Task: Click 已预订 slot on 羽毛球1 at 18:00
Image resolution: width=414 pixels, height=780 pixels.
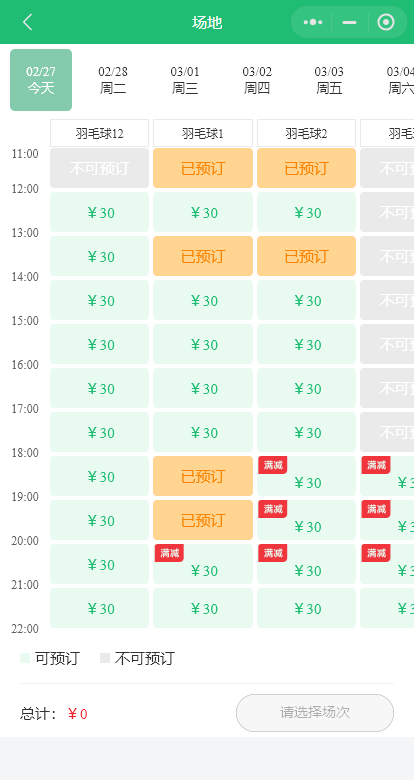Action: coord(203,476)
